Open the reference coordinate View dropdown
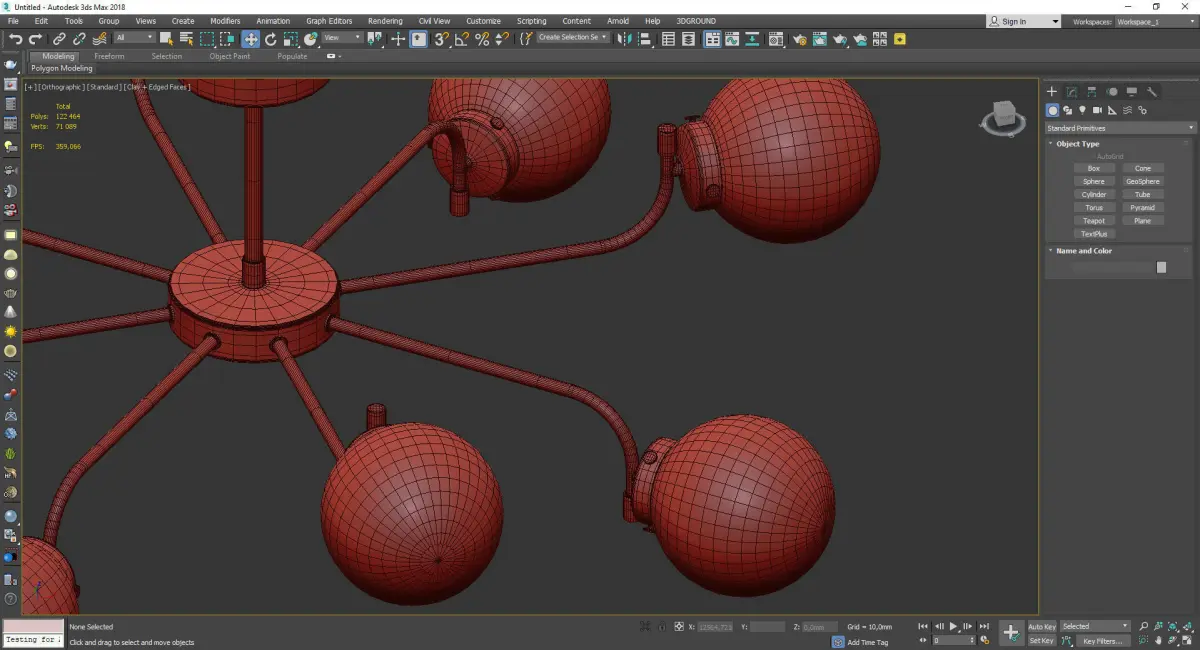The width and height of the screenshot is (1200, 650). click(340, 38)
